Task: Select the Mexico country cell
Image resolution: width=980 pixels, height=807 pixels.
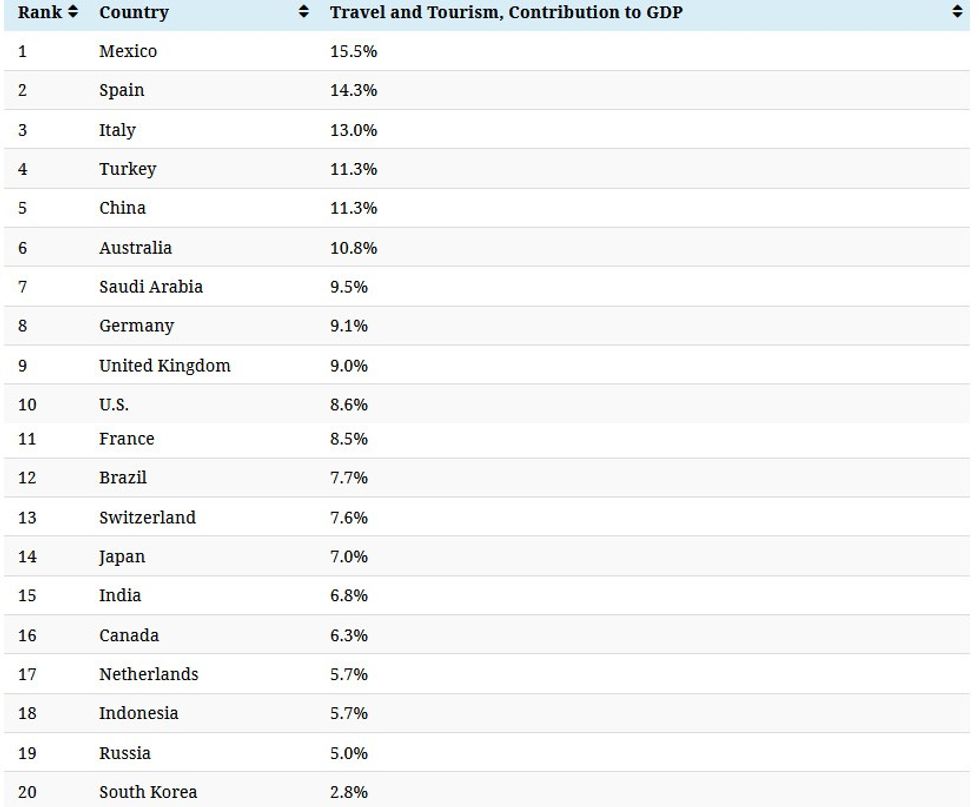Action: (128, 51)
